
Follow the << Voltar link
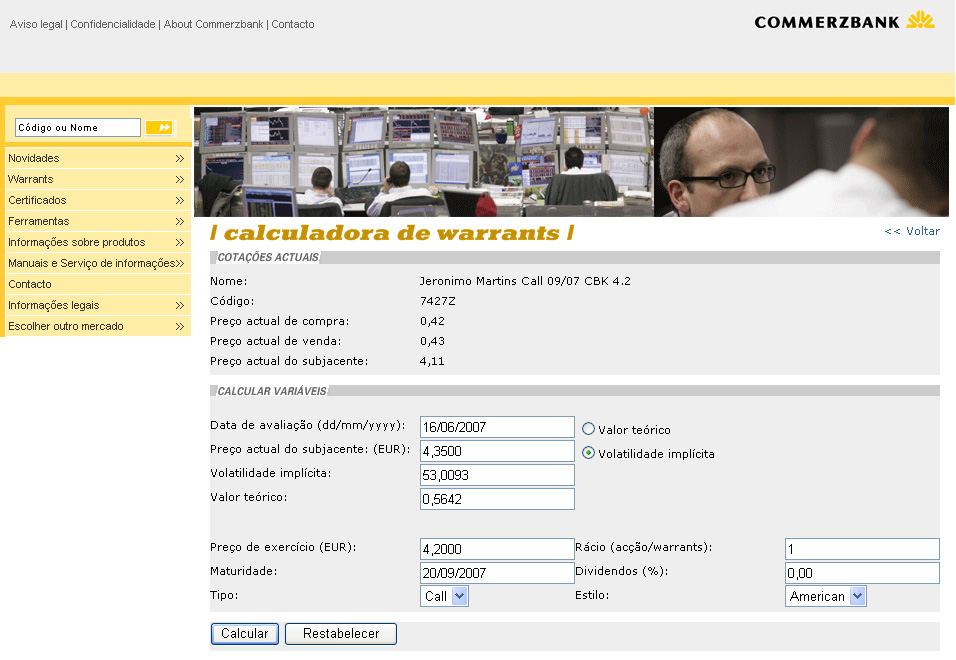point(912,232)
